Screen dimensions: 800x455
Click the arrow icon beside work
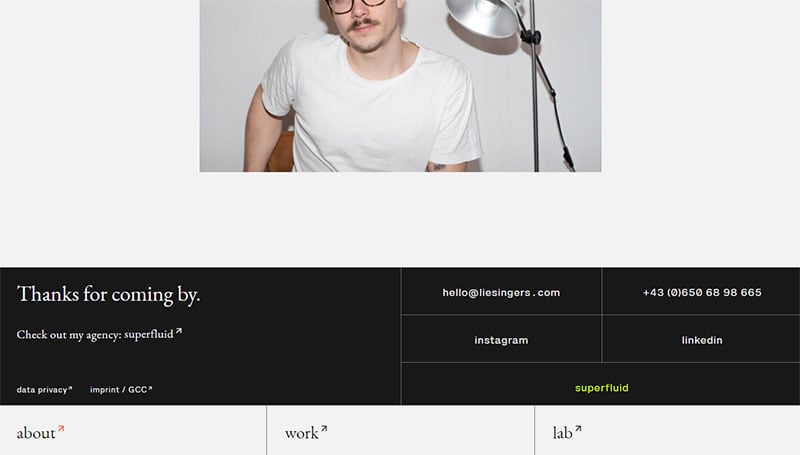tap(324, 429)
